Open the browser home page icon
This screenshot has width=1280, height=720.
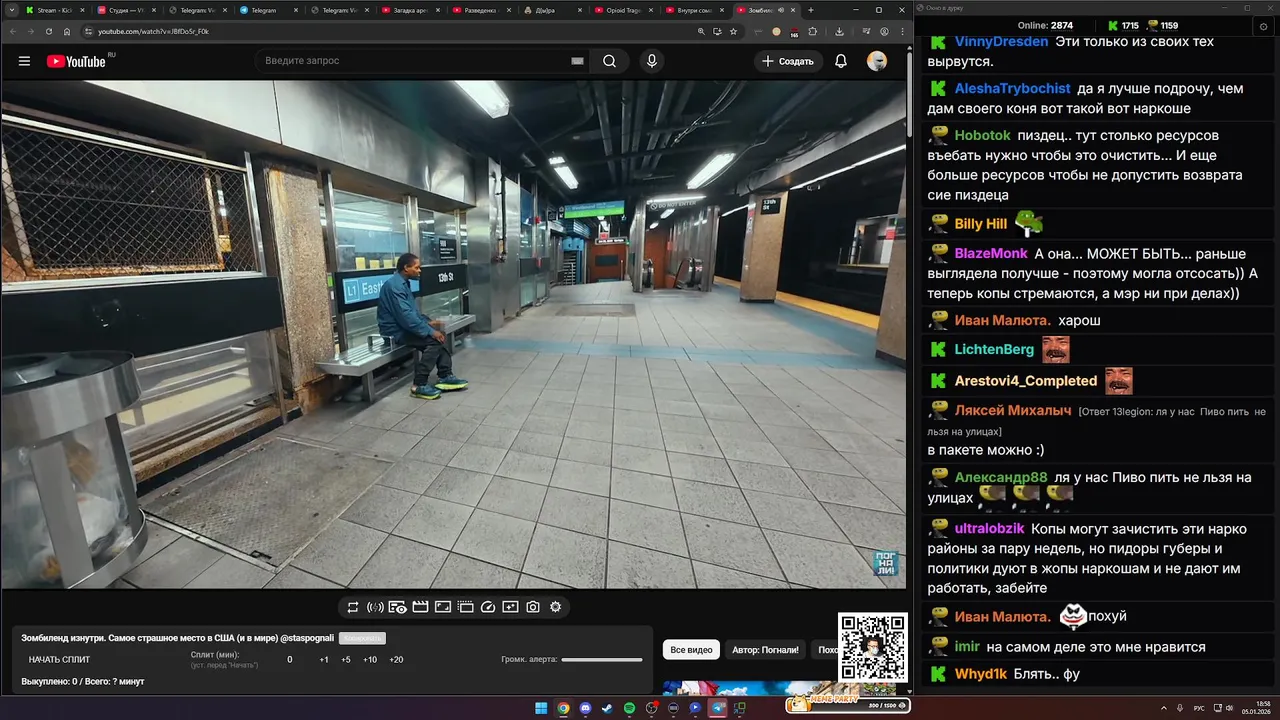[x=67, y=31]
